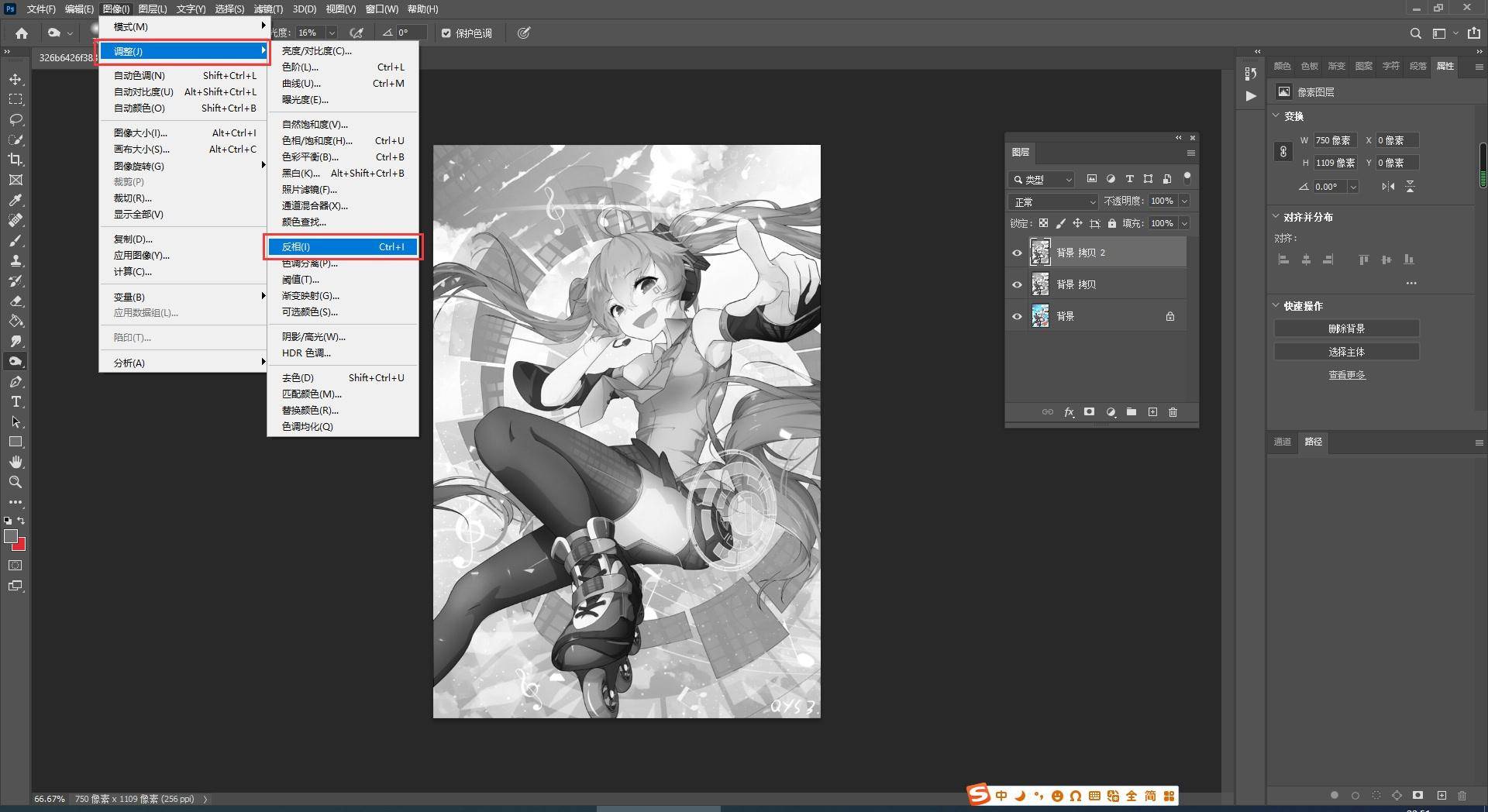Create a new layer in Layers panel
This screenshot has width=1488, height=812.
pos(1152,412)
